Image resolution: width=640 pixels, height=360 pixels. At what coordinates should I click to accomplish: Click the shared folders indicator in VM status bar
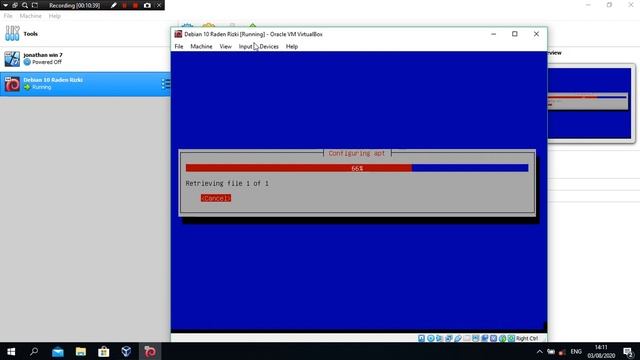[467, 338]
